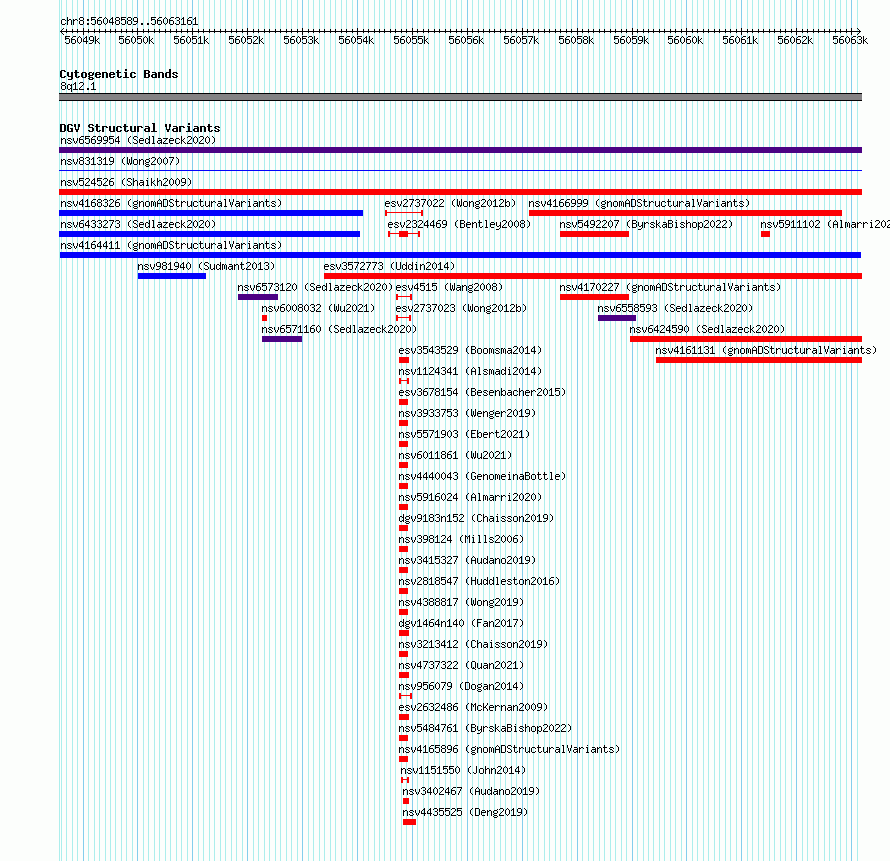Click the Cytogenetic Bands track title
The width and height of the screenshot is (890, 861).
(x=119, y=74)
